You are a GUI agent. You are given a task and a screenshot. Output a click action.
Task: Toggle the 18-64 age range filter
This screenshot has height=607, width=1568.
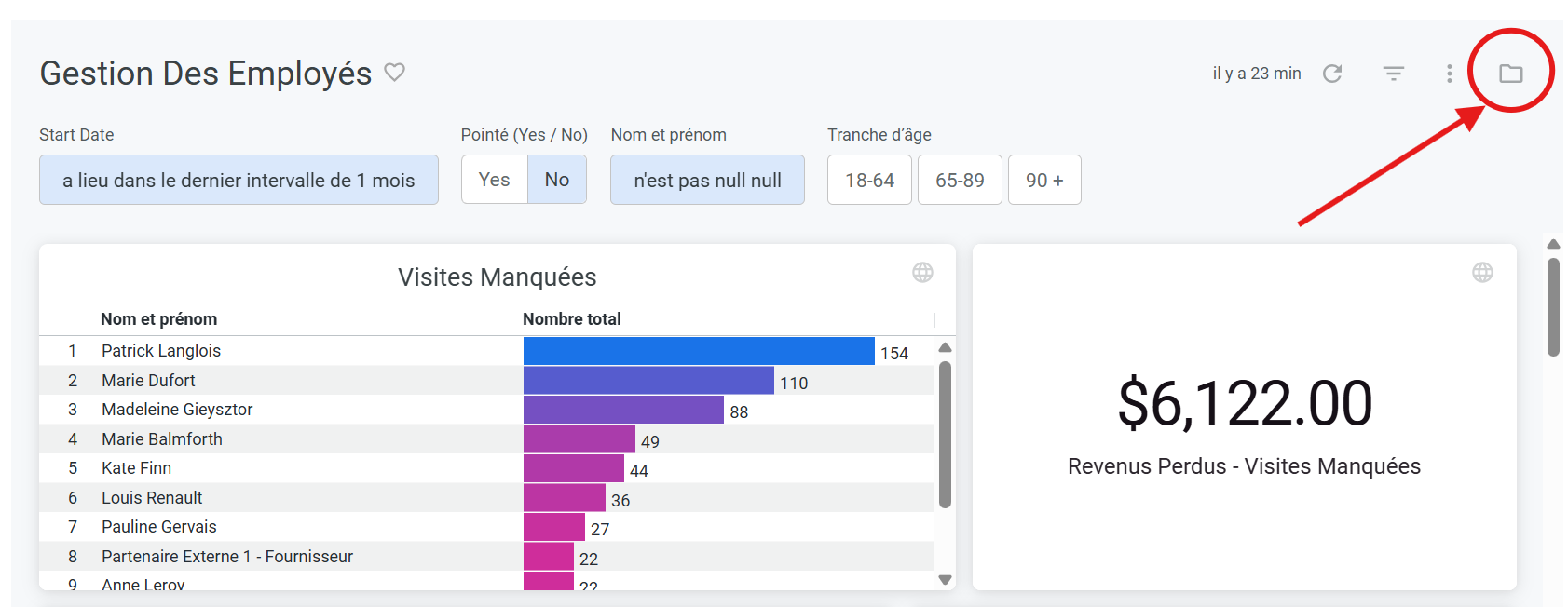click(869, 180)
